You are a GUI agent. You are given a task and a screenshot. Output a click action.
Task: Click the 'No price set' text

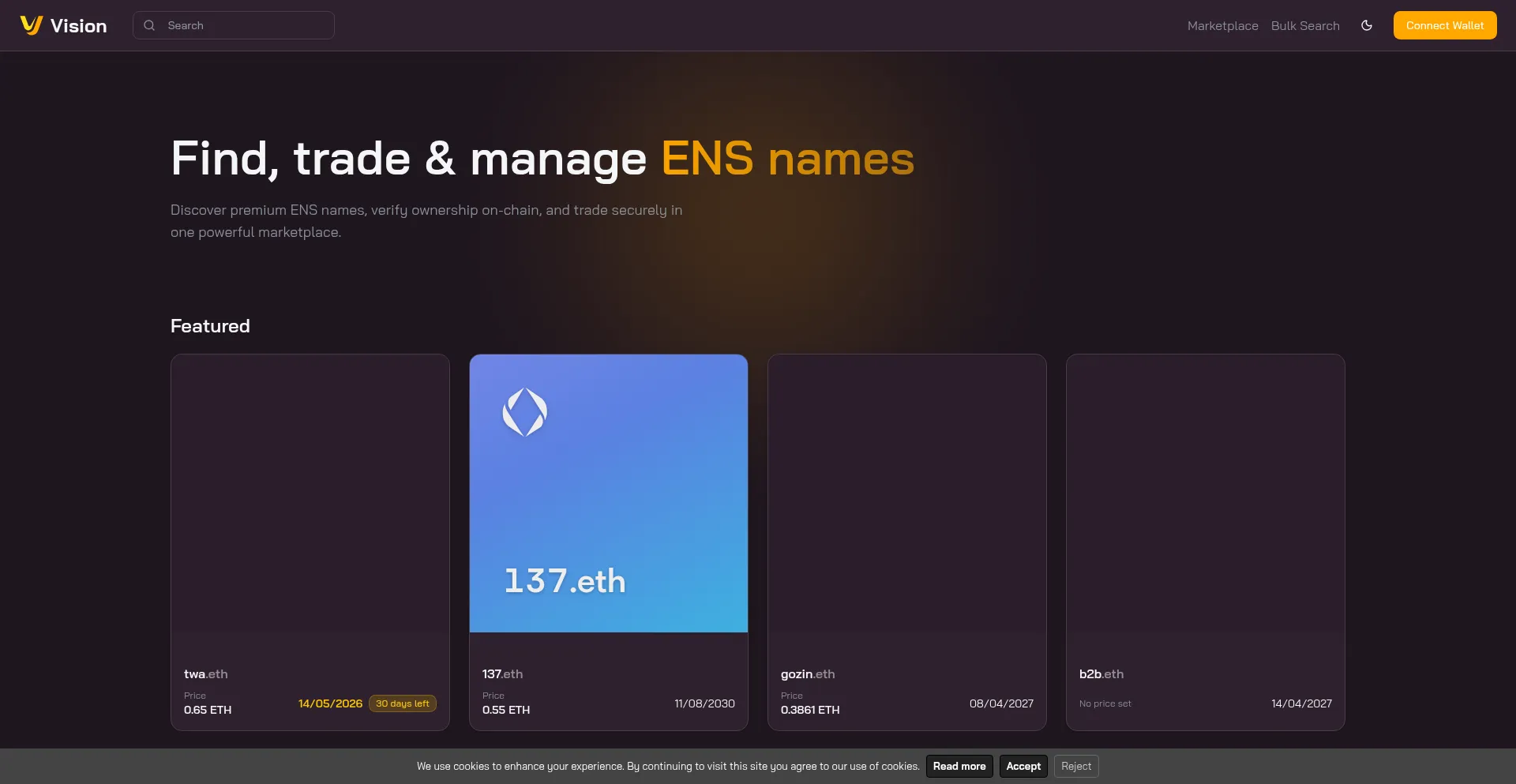point(1105,703)
